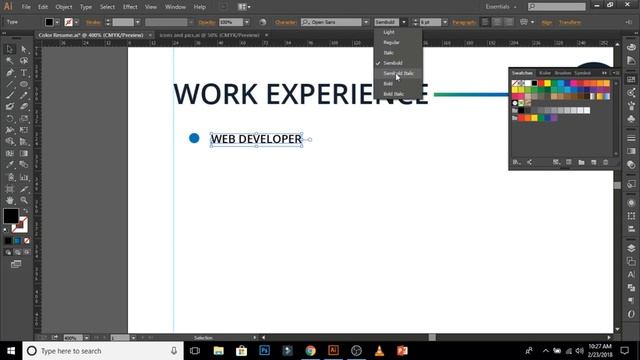
Task: Open the Opacity dropdown arrow
Action: coord(247,22)
